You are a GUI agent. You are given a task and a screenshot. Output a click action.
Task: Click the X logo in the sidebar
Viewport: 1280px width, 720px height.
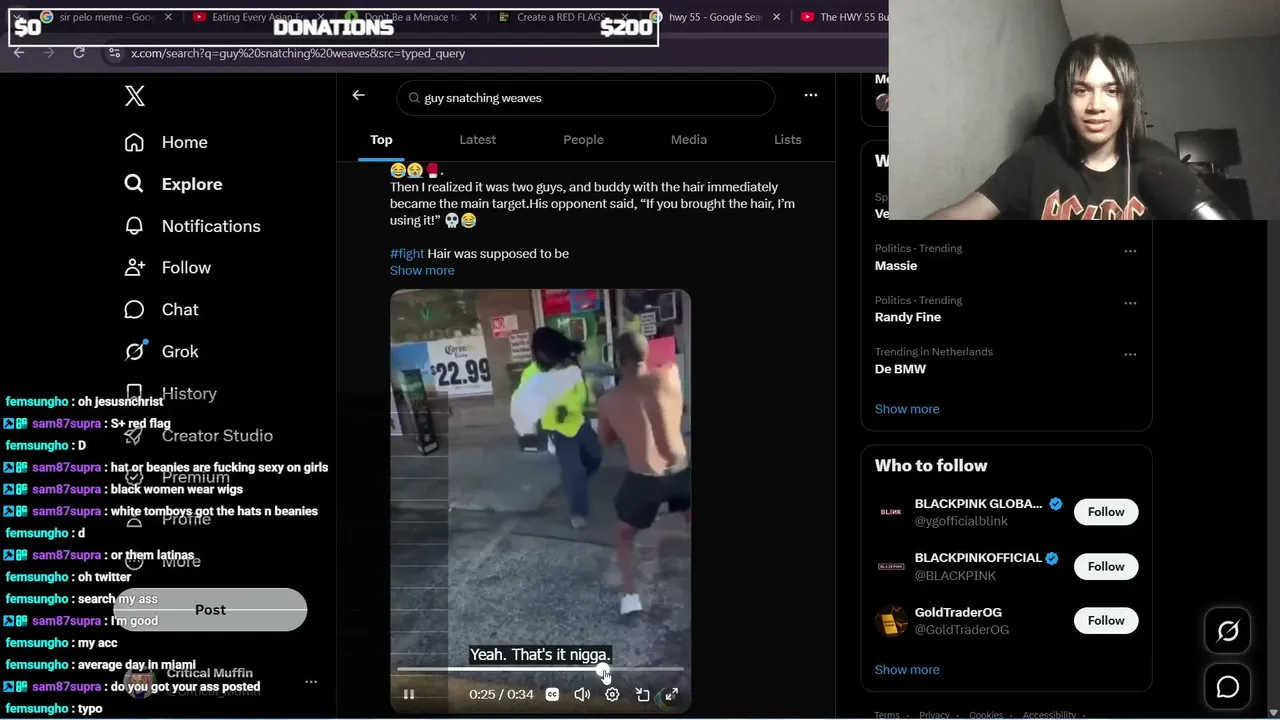pyautogui.click(x=135, y=96)
